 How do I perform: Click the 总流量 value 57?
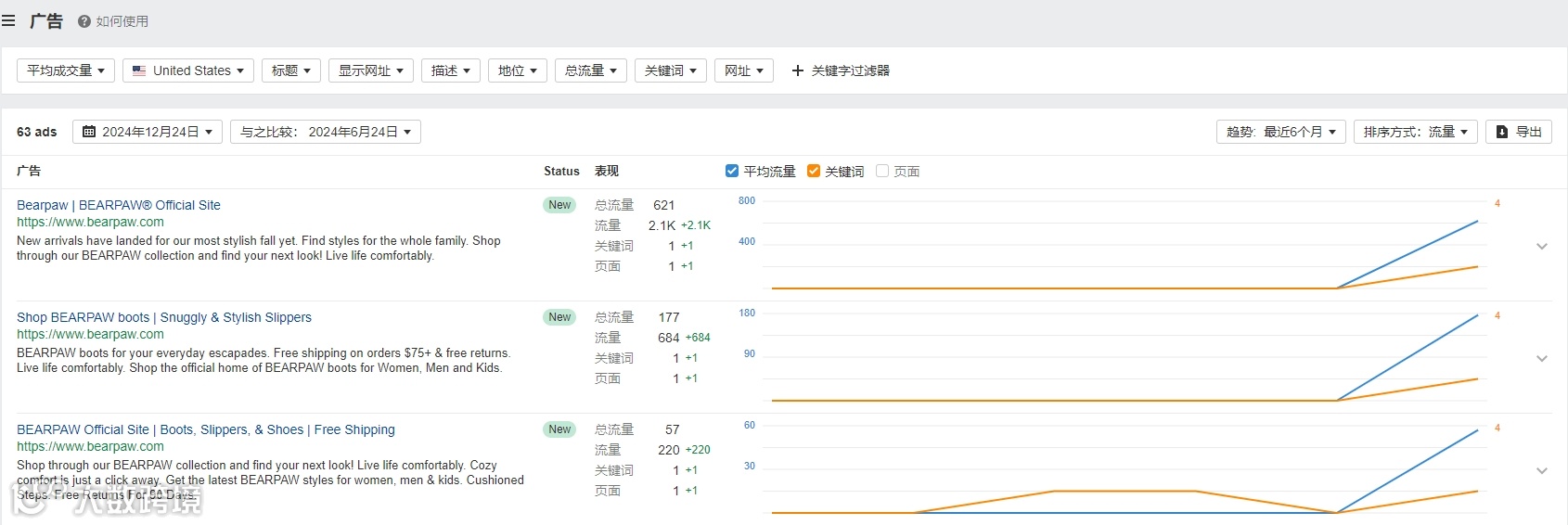(x=673, y=429)
